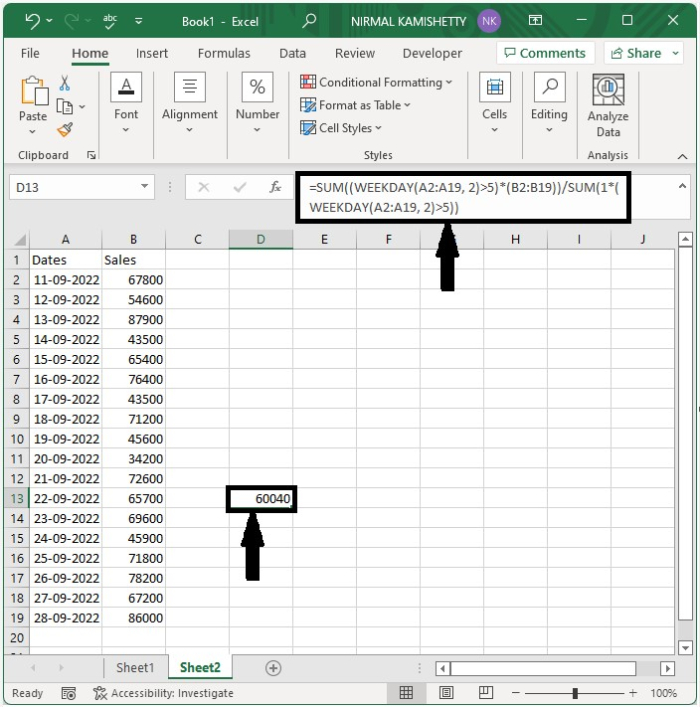This screenshot has height=707, width=700.
Task: Click the Search magnifier in title bar
Action: 309,21
